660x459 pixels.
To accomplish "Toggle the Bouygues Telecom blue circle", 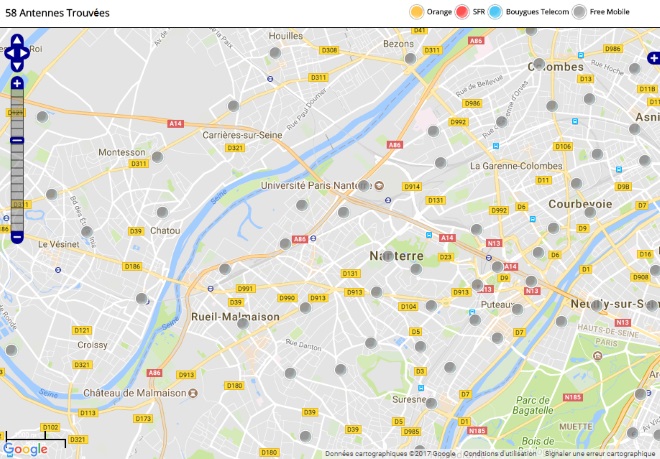I will (495, 12).
